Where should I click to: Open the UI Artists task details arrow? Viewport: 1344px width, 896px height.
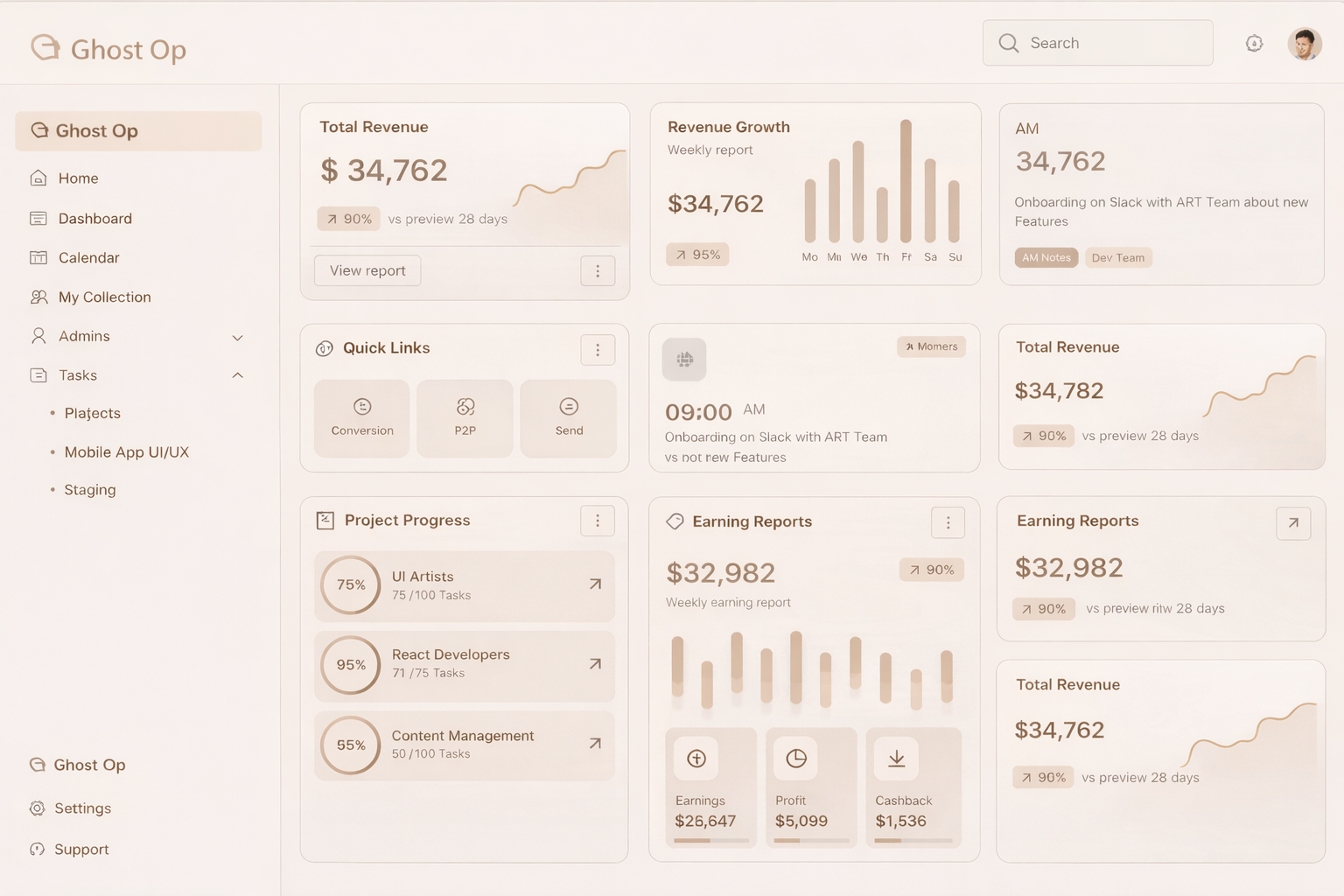pos(595,584)
